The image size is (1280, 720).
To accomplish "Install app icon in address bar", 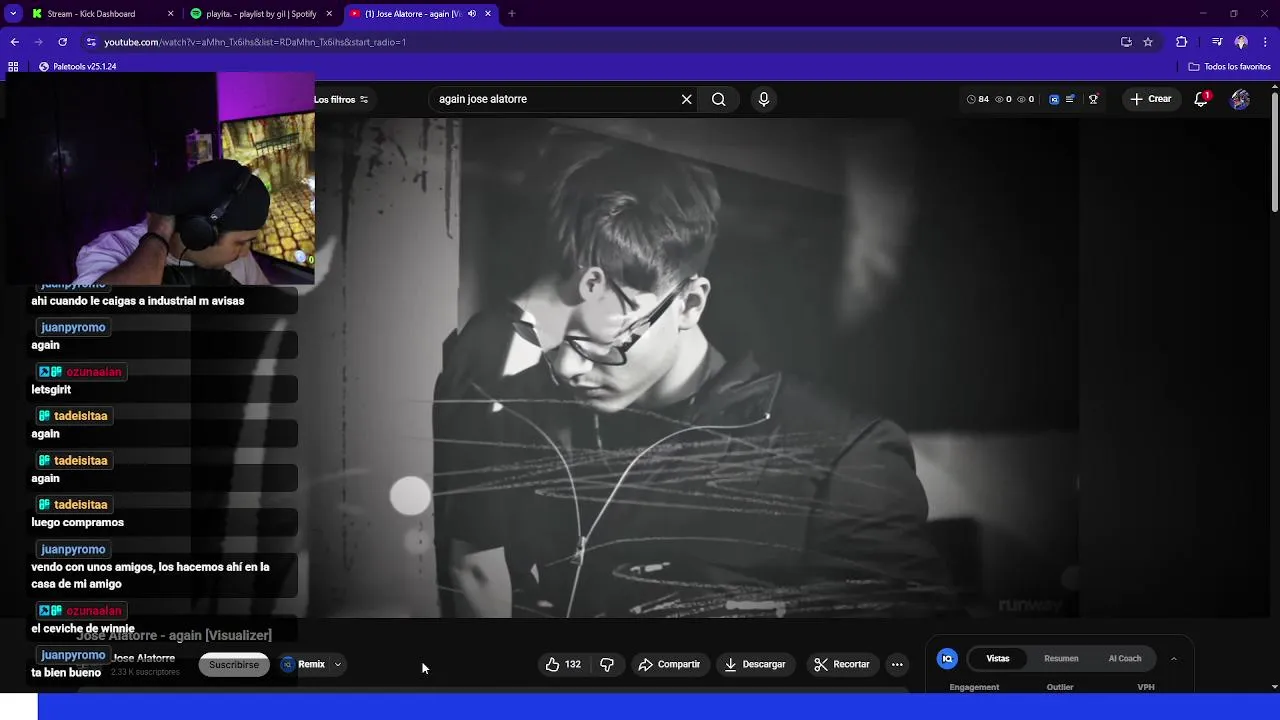I will pos(1126,42).
